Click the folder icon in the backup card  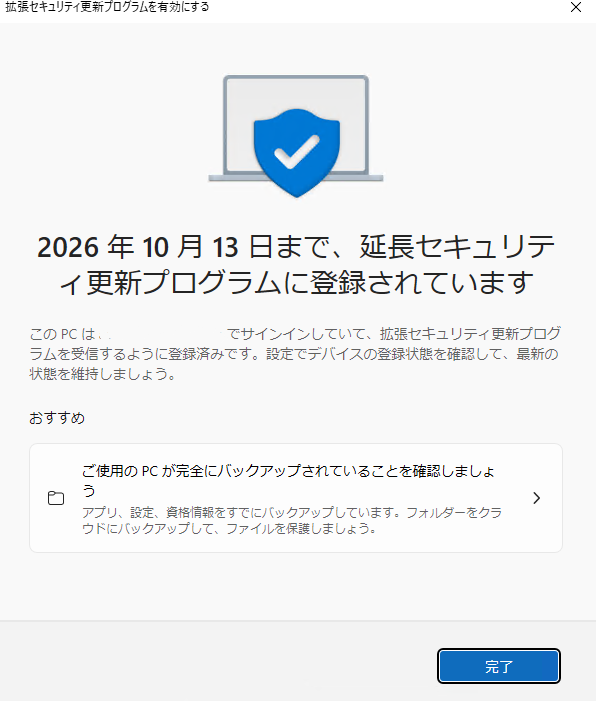coord(56,498)
